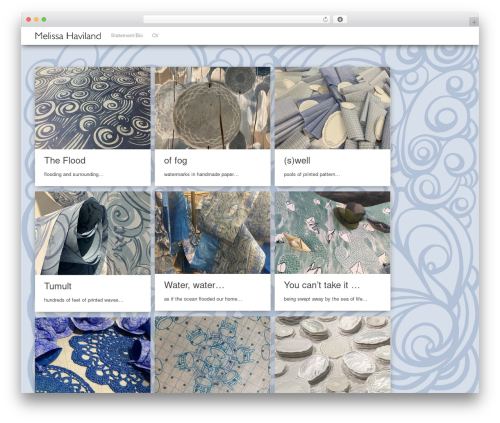Open a new tab with plus button
Viewport: 500px width, 423px height.
(474, 22)
